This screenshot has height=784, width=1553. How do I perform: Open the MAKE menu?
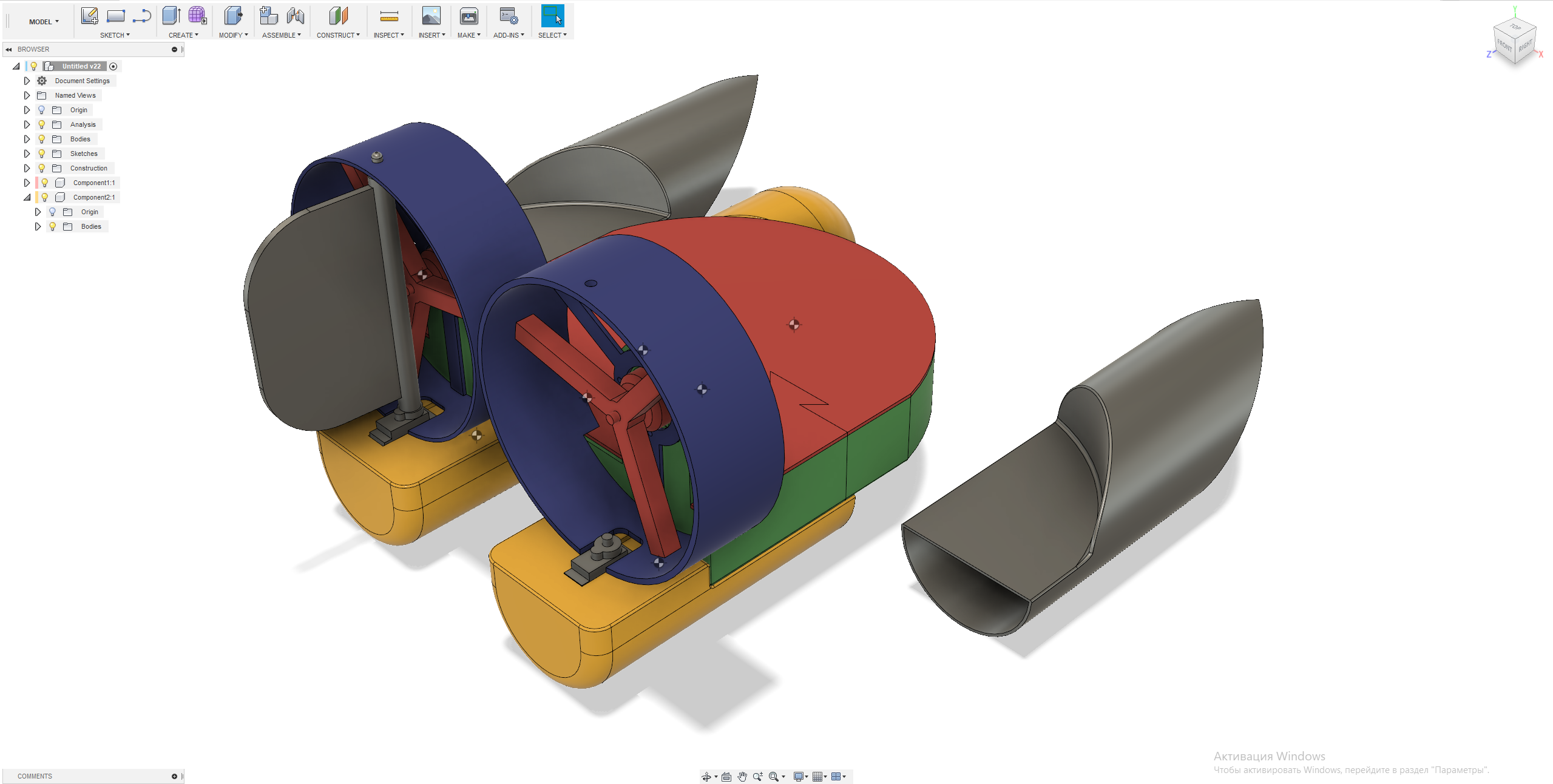pos(469,35)
